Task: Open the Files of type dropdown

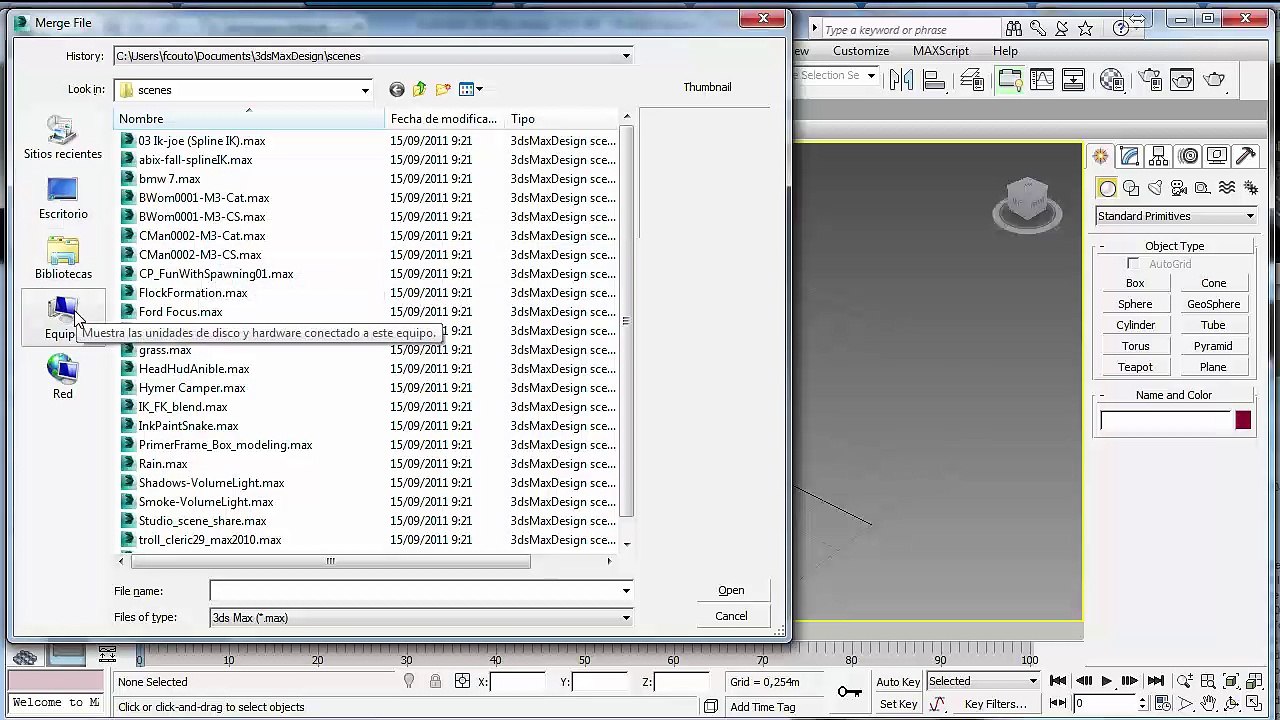Action: 626,618
